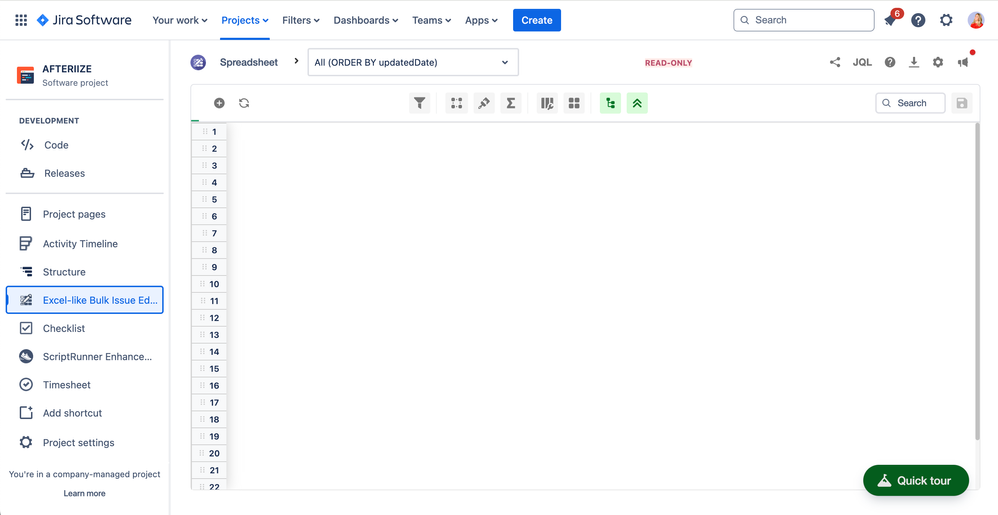Click the selection grid toolbar icon
The image size is (998, 515).
point(456,103)
